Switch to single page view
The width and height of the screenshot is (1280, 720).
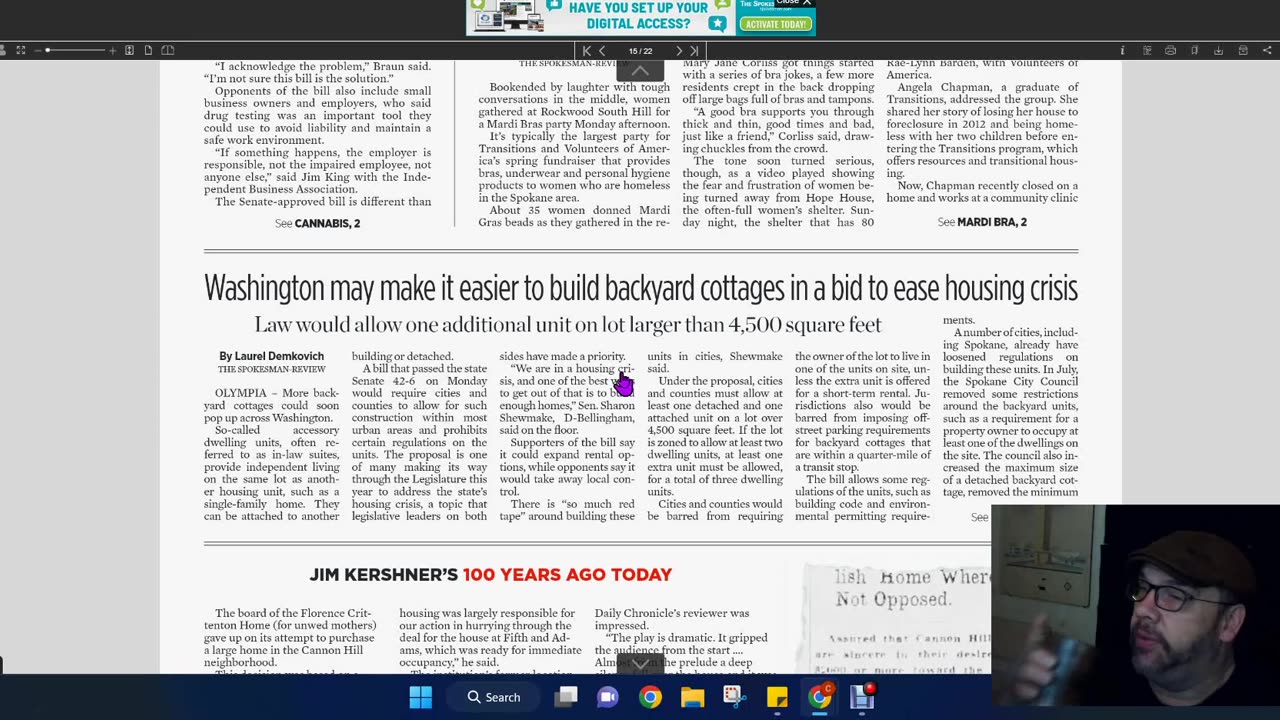pyautogui.click(x=148, y=50)
